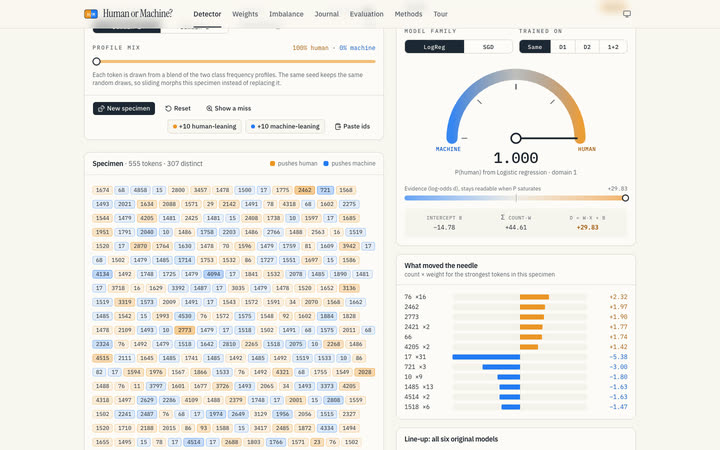
Task: Click the Paste ids button
Action: coord(352,126)
